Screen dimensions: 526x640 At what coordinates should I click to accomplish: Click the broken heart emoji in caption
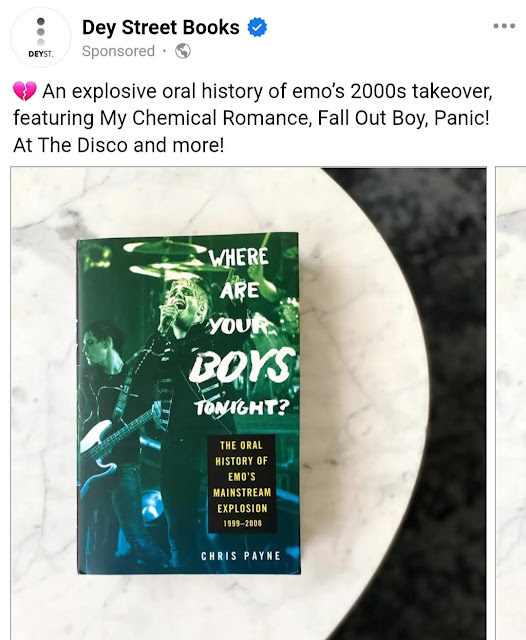pyautogui.click(x=24, y=91)
